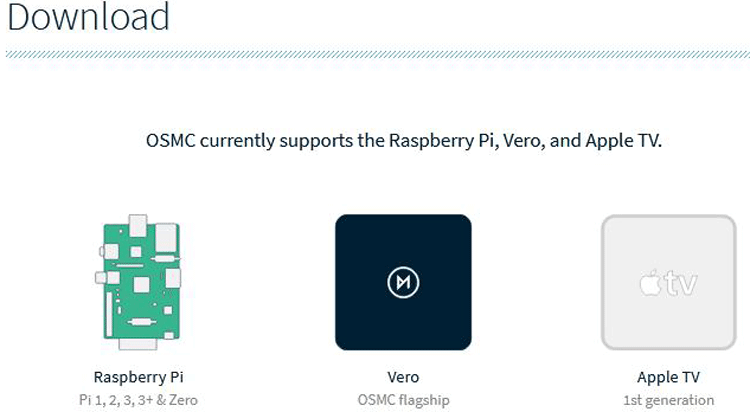Click the striped divider under Download
This screenshot has width=750, height=412.
(x=375, y=54)
